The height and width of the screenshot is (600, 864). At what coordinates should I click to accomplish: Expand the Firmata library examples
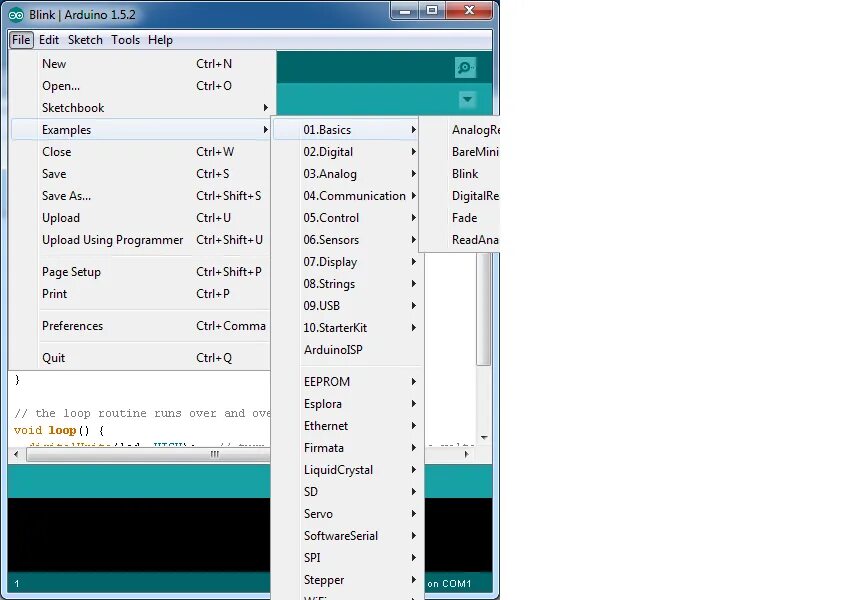[347, 448]
